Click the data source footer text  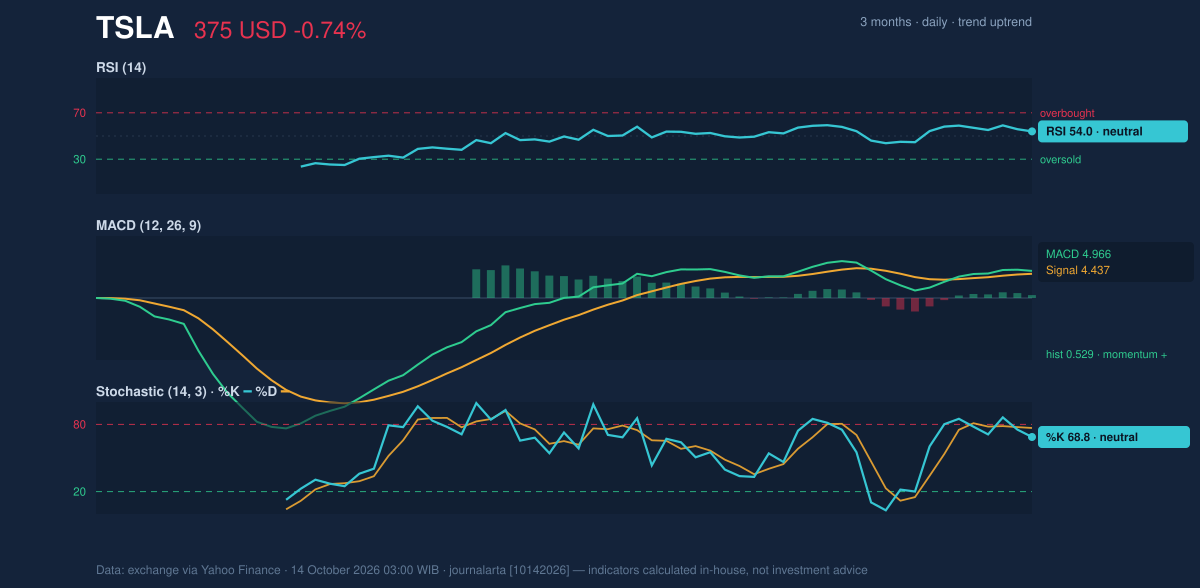pos(482,570)
